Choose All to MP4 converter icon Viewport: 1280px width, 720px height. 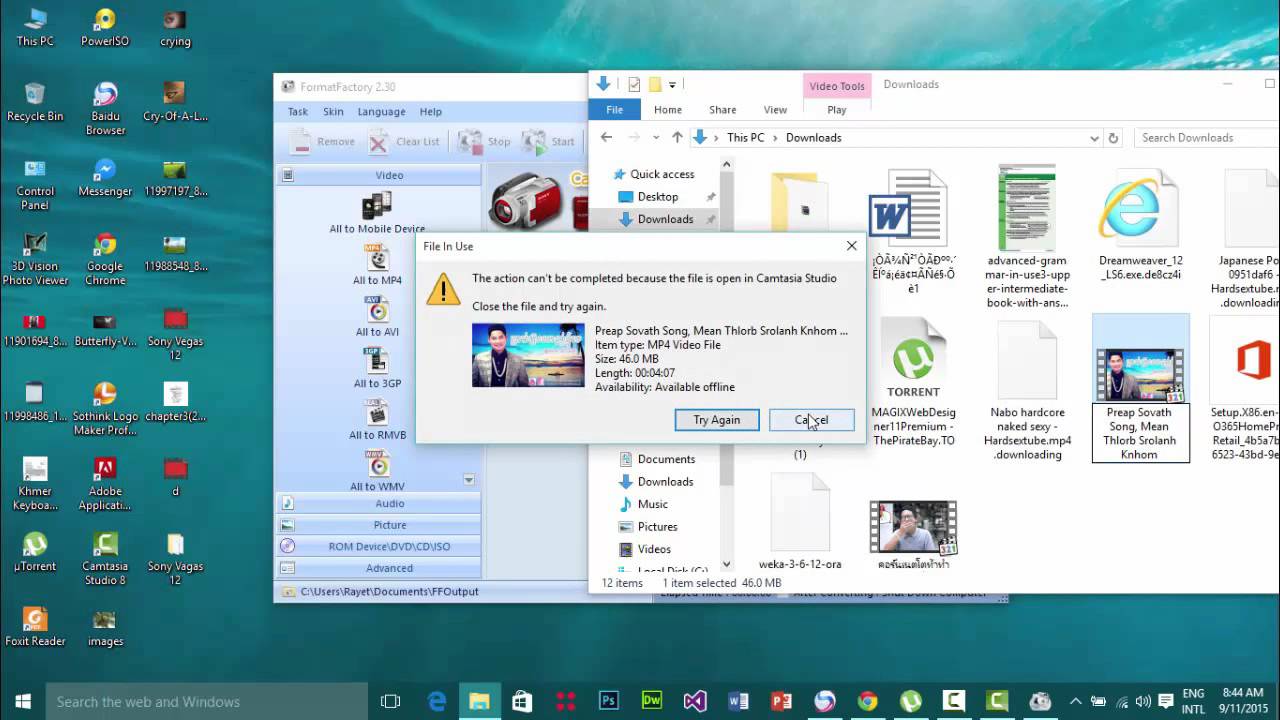point(377,265)
